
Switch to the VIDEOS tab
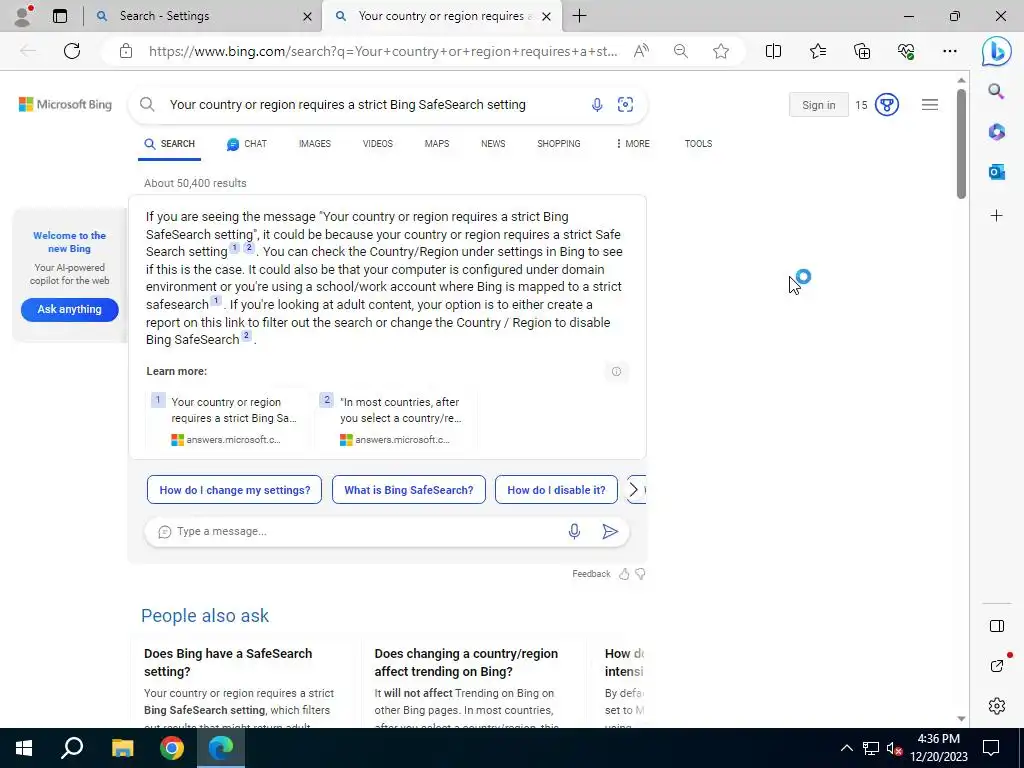point(377,144)
